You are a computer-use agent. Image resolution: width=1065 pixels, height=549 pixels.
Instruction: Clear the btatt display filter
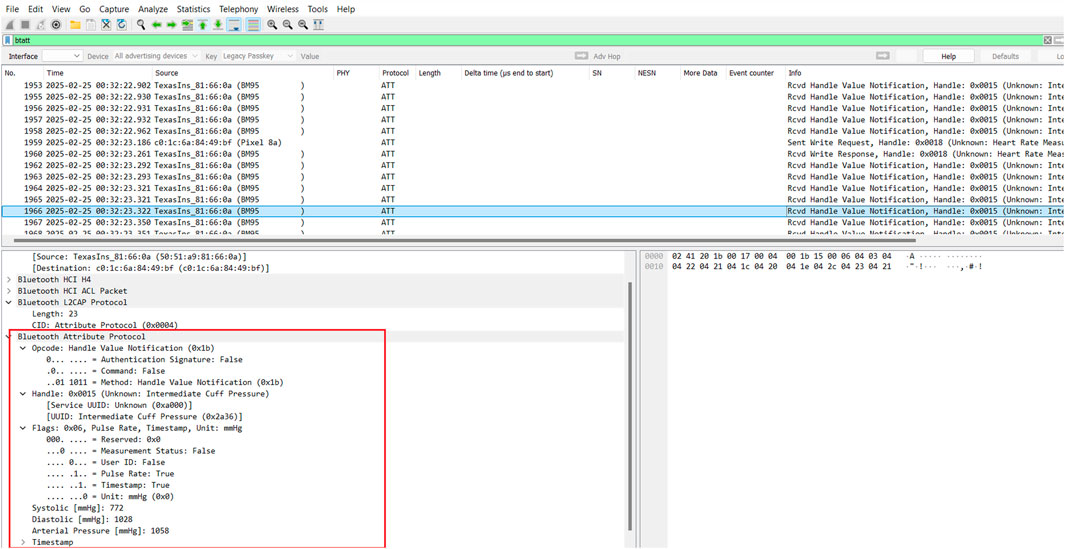click(1047, 40)
